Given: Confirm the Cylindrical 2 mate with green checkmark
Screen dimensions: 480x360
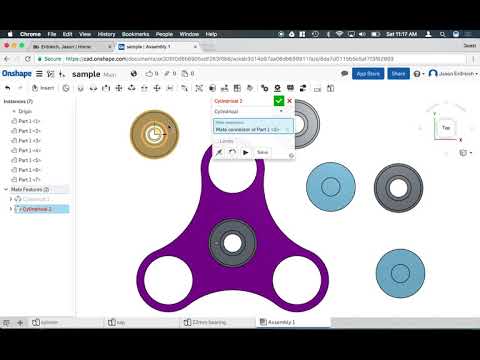Looking at the screenshot, I should [x=279, y=101].
